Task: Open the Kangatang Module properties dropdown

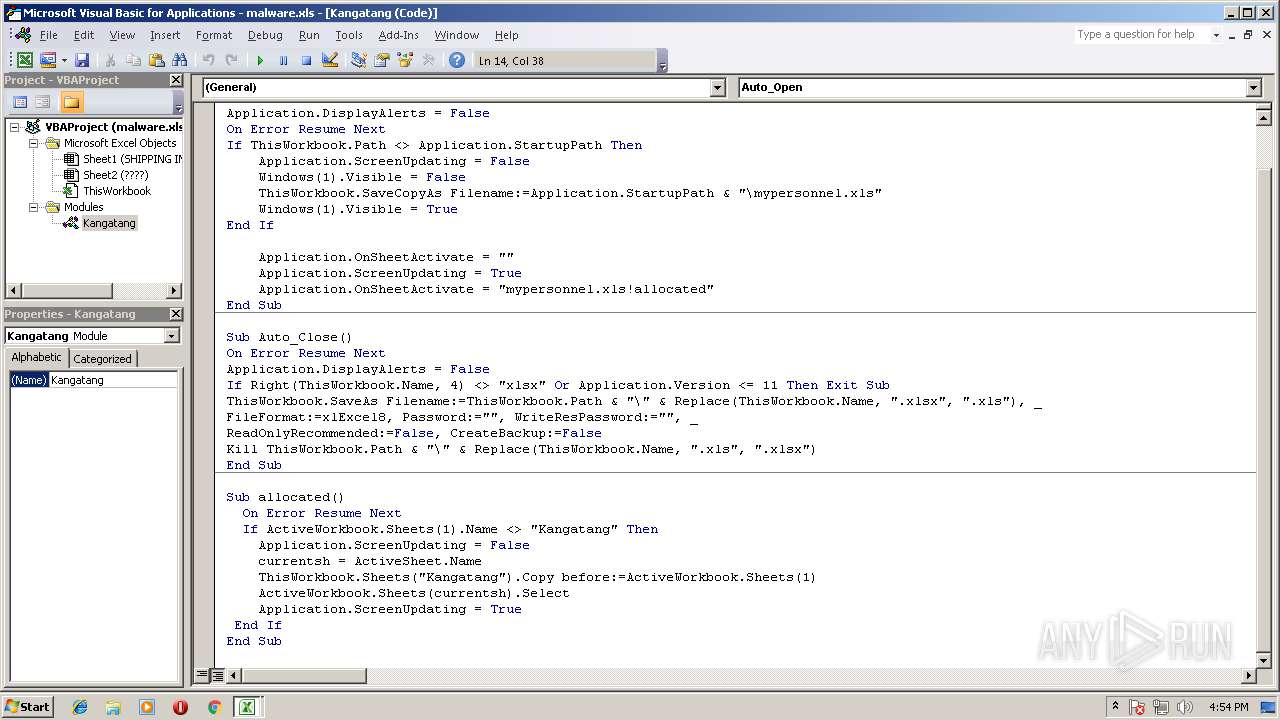Action: tap(172, 336)
